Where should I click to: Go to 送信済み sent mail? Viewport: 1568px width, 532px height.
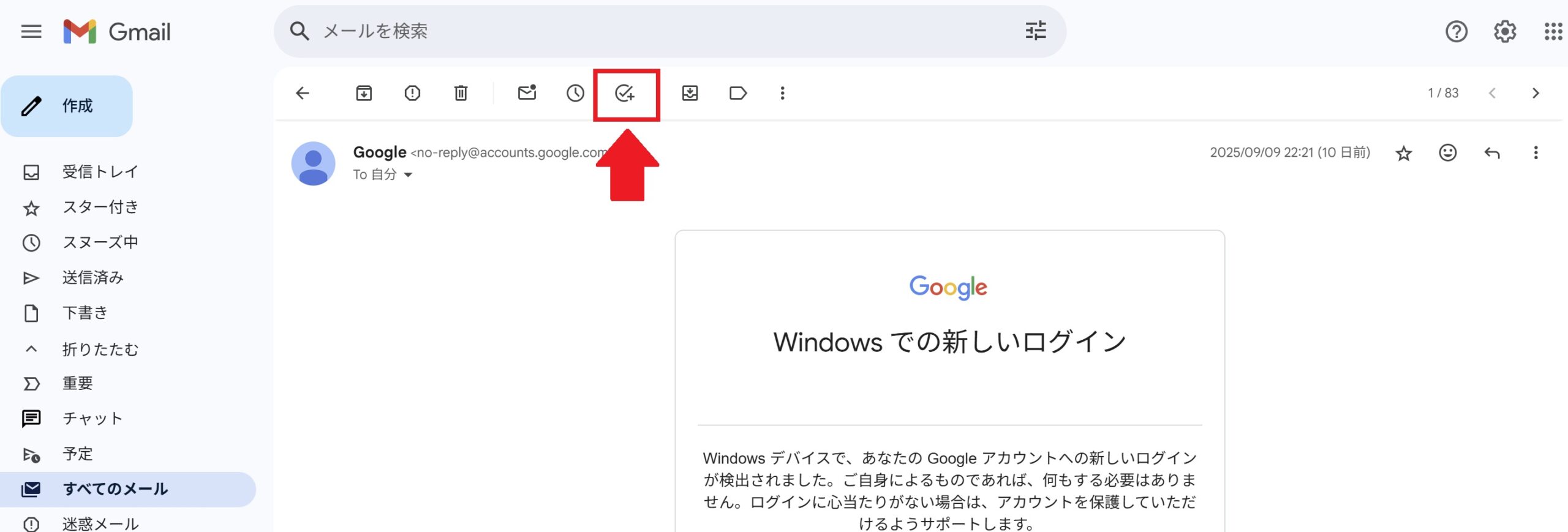click(92, 278)
